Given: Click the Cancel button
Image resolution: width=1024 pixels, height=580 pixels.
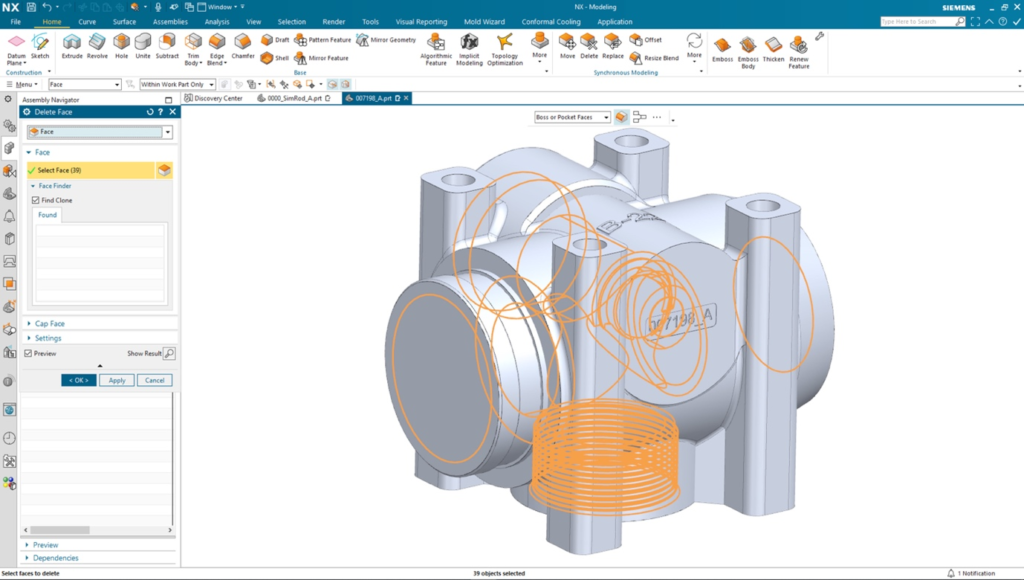Looking at the screenshot, I should (154, 380).
